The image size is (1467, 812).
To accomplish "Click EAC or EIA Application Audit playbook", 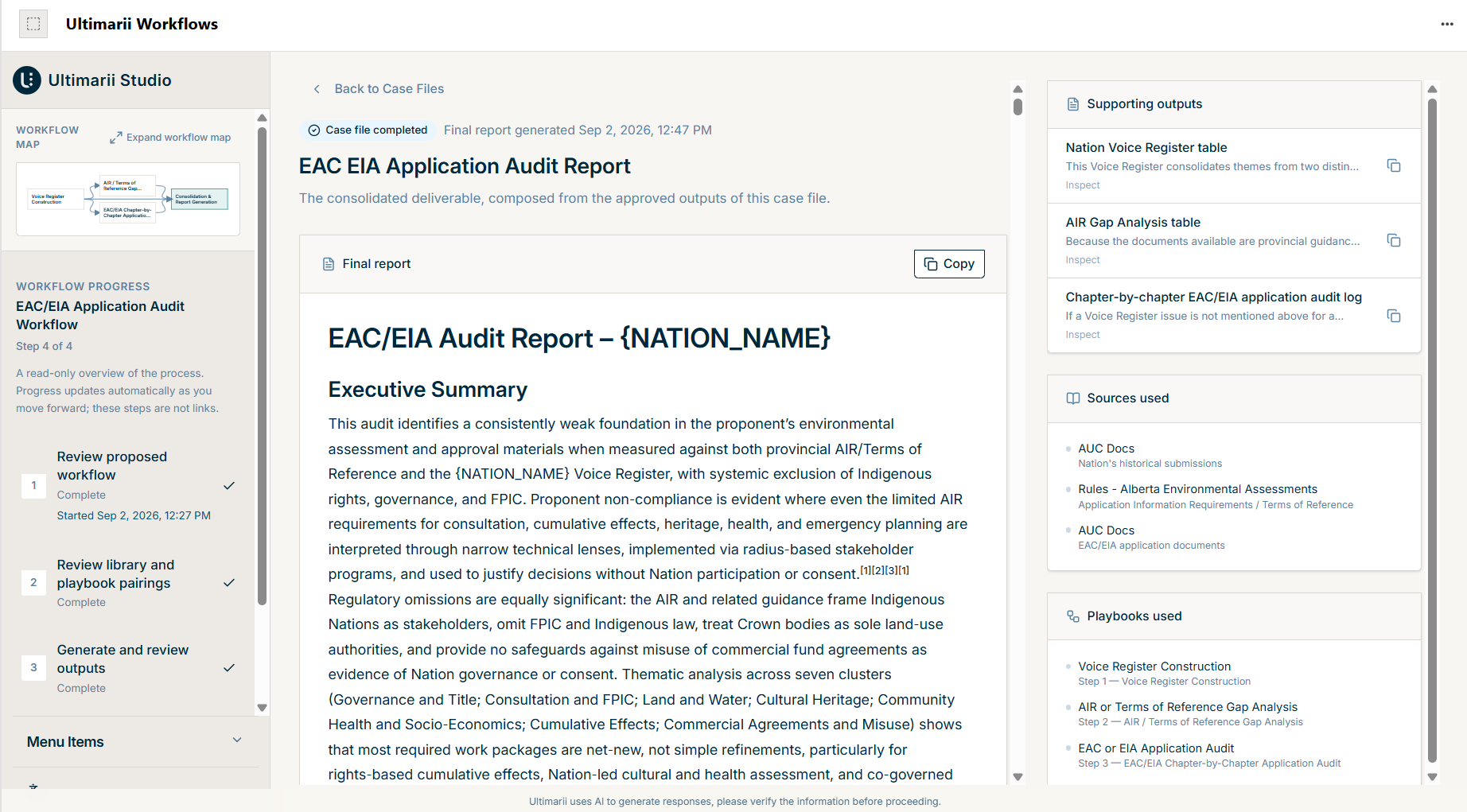I will [1156, 748].
